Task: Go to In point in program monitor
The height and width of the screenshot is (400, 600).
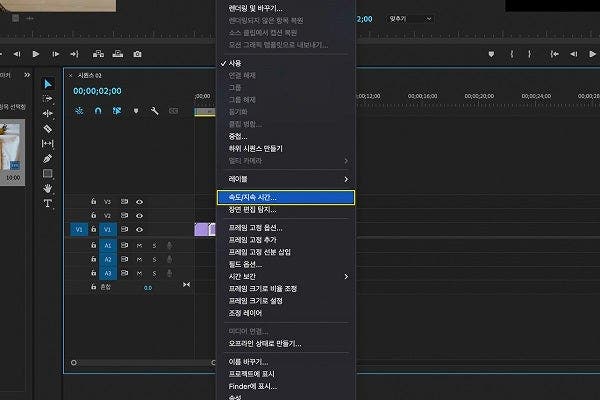Action: 554,54
